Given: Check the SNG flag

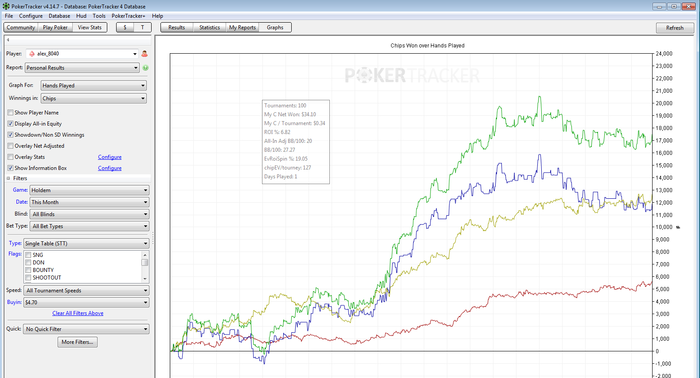Looking at the screenshot, I should pos(28,255).
